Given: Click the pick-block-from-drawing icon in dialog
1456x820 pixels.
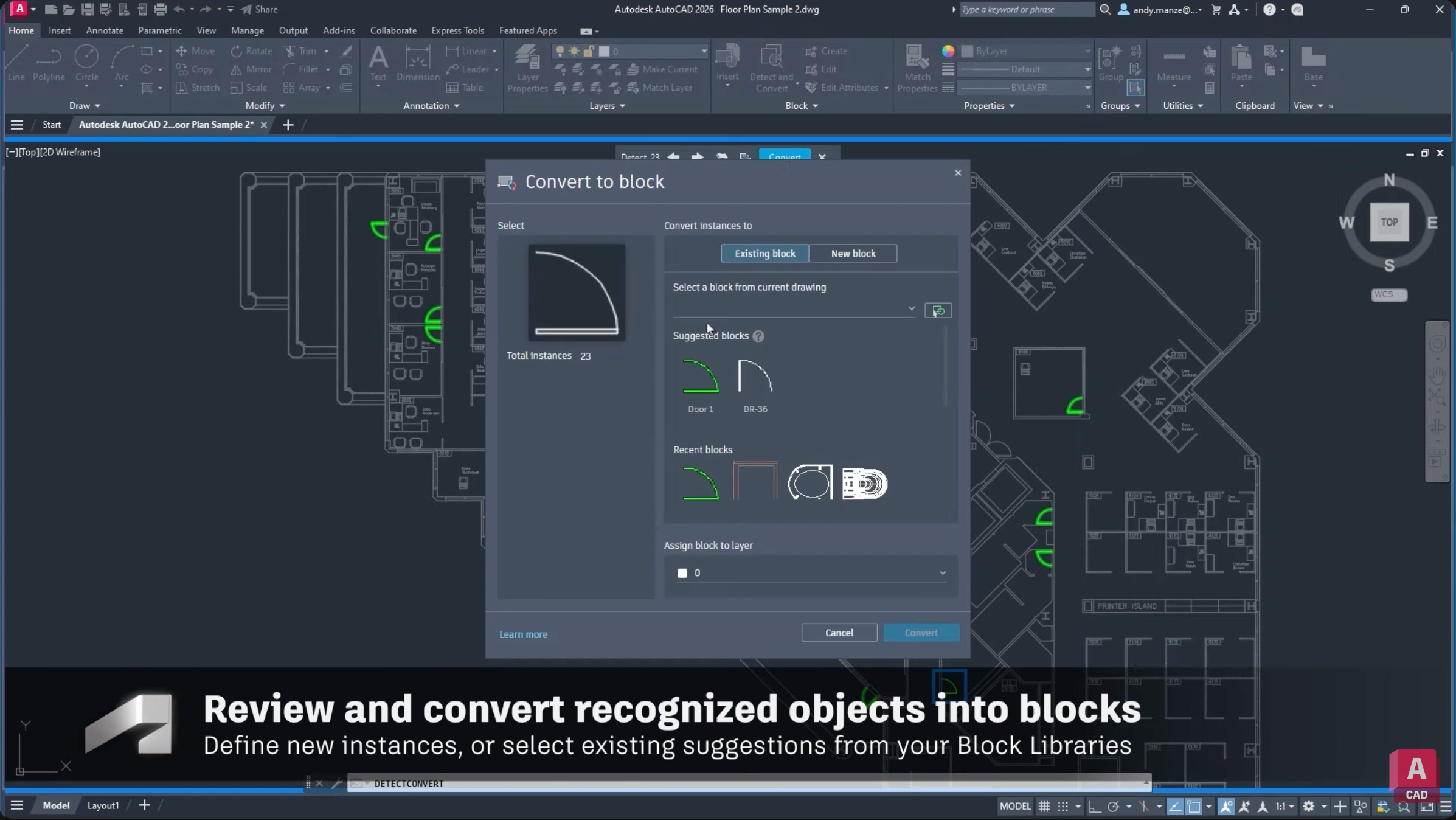Looking at the screenshot, I should tap(938, 311).
